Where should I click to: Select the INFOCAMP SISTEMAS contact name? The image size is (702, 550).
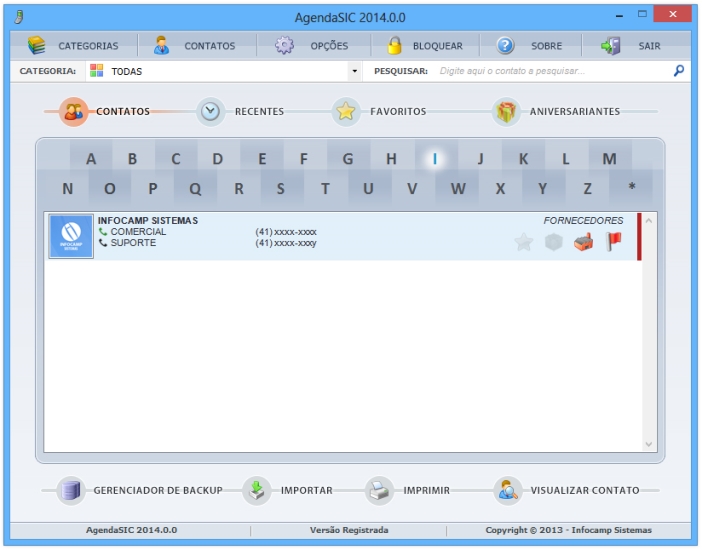148,220
